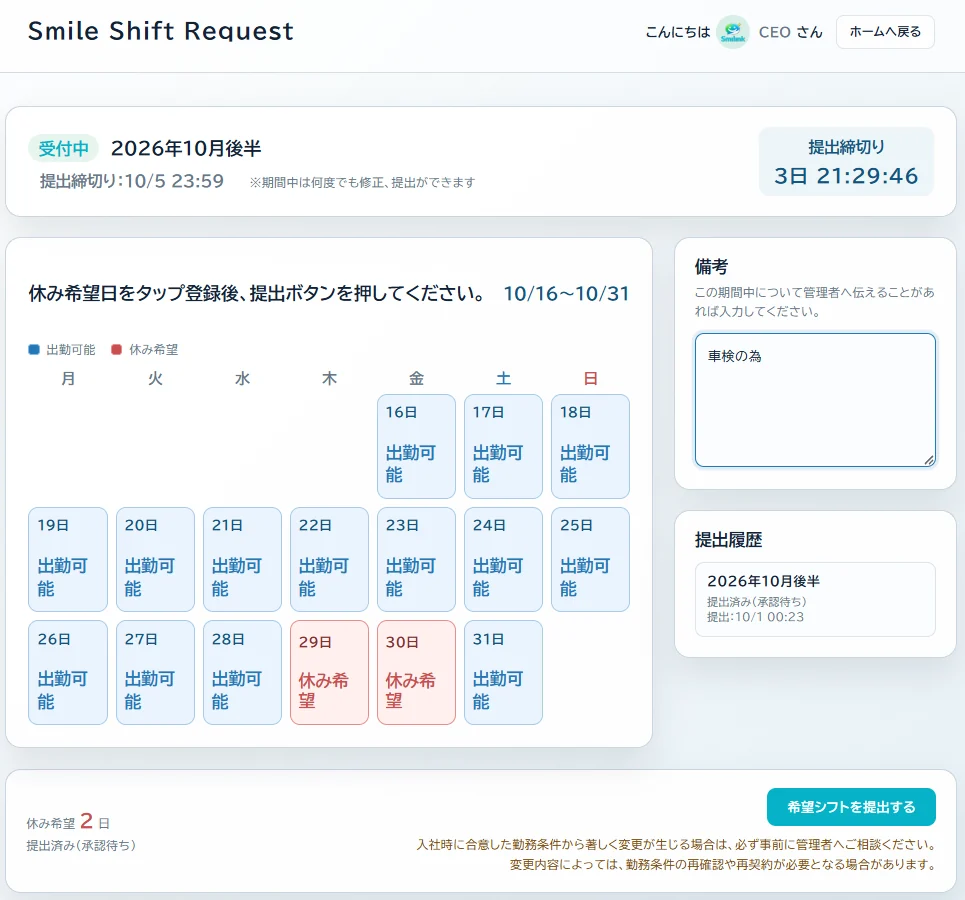Click the 木 Thursday column header
The width and height of the screenshot is (965, 900).
[x=329, y=379]
